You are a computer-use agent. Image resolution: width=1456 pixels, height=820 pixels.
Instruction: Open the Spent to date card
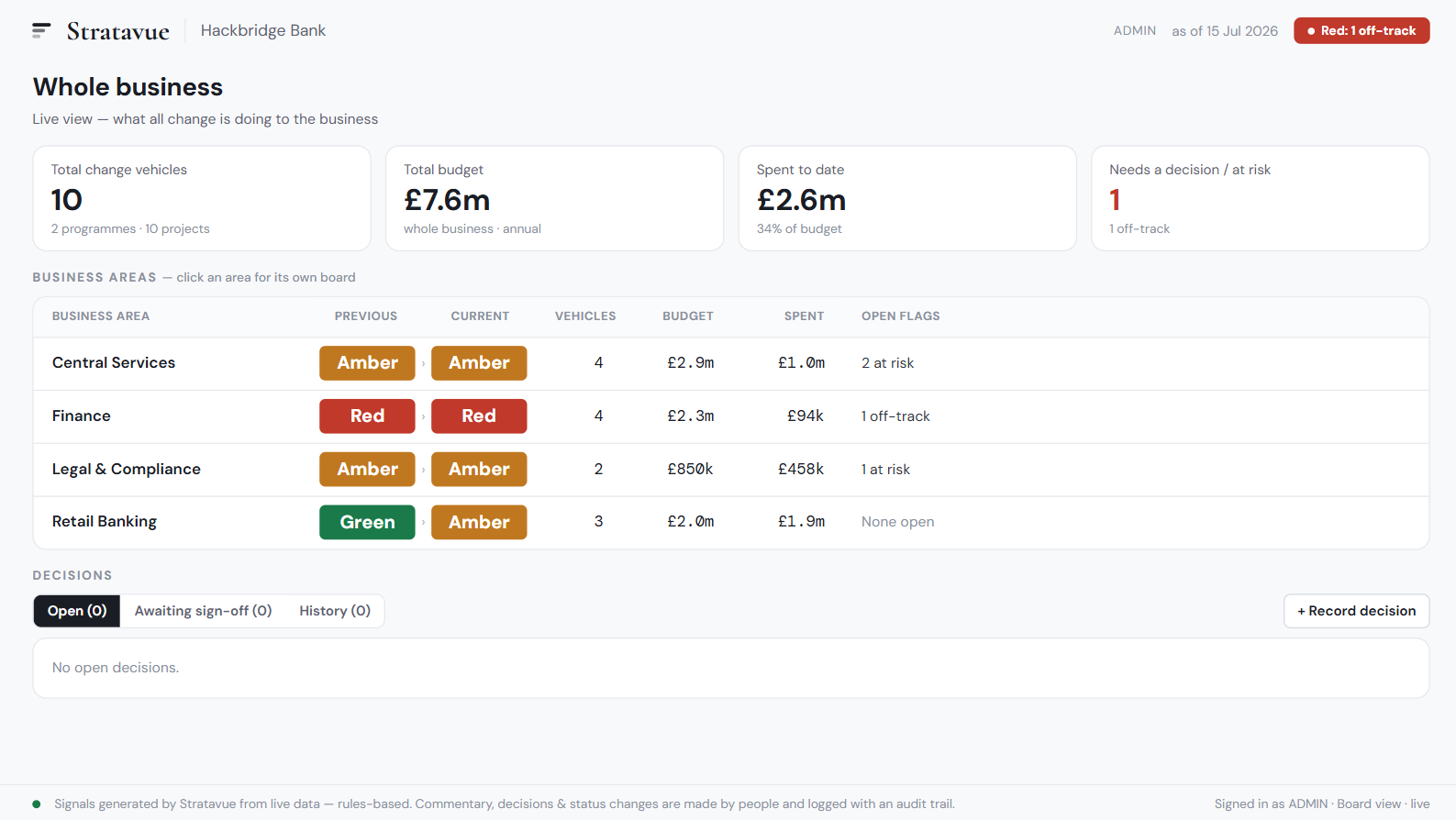(x=907, y=198)
